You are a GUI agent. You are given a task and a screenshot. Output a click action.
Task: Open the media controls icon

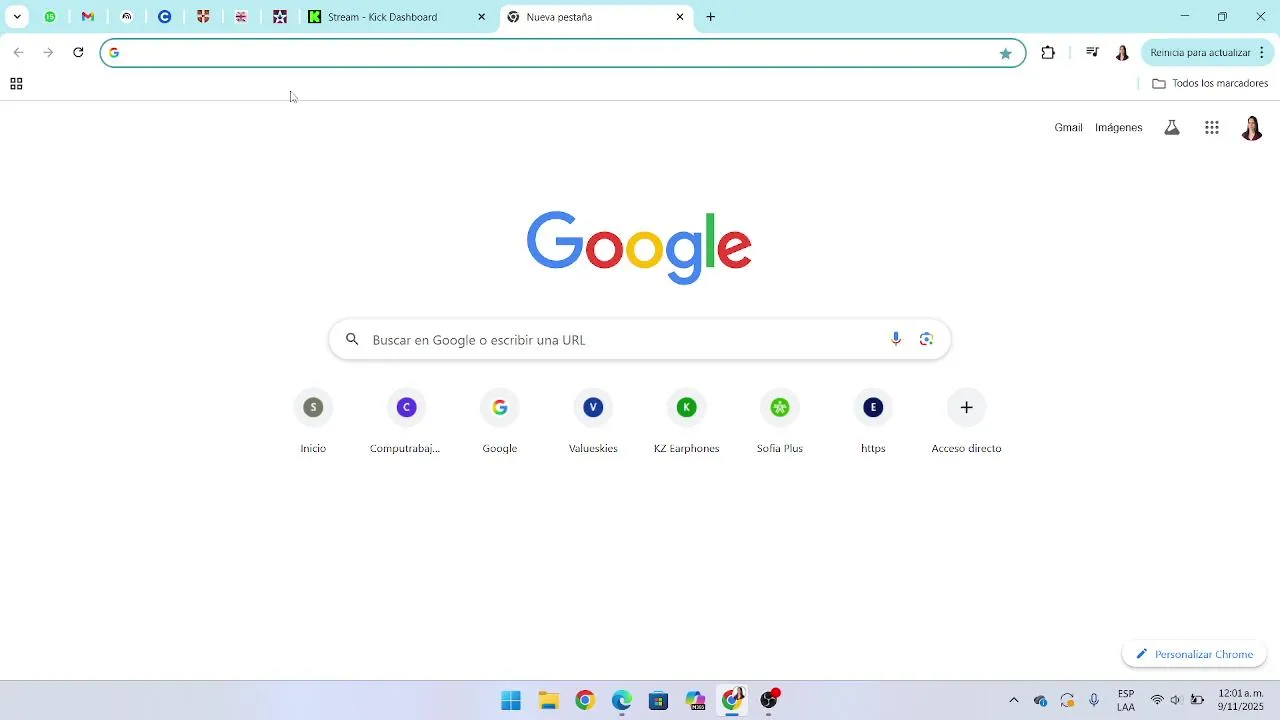pyautogui.click(x=1092, y=53)
